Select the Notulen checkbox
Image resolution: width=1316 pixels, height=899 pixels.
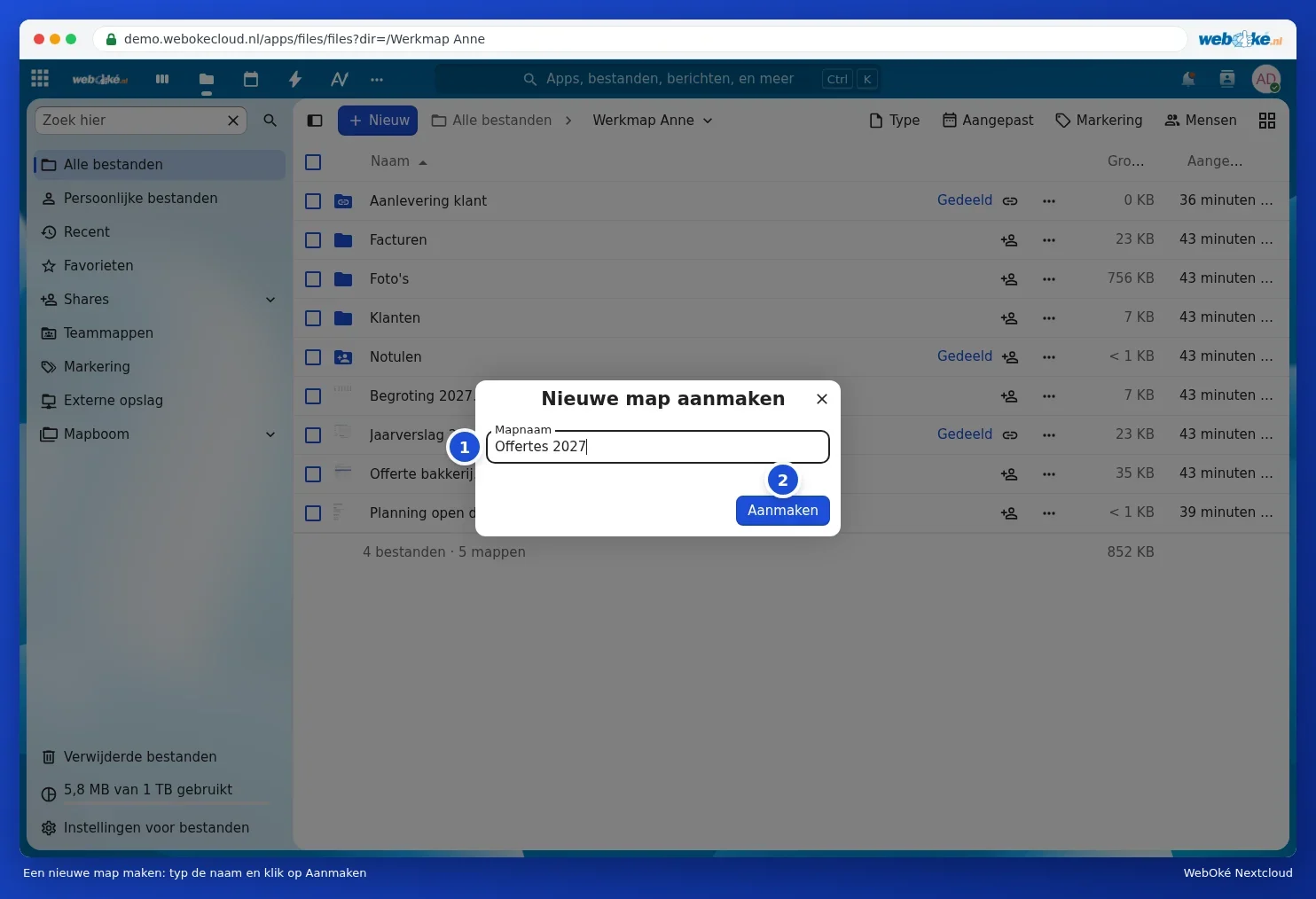pos(313,357)
